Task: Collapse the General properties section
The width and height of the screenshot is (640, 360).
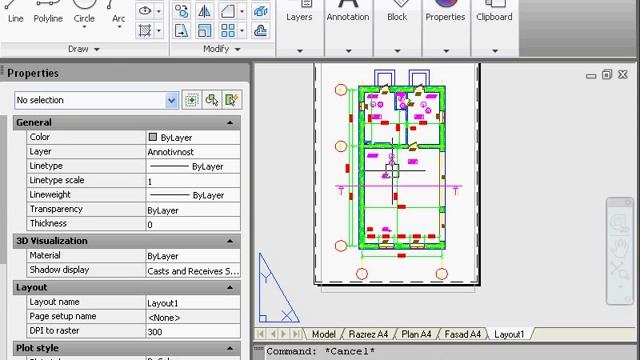Action: (230, 122)
